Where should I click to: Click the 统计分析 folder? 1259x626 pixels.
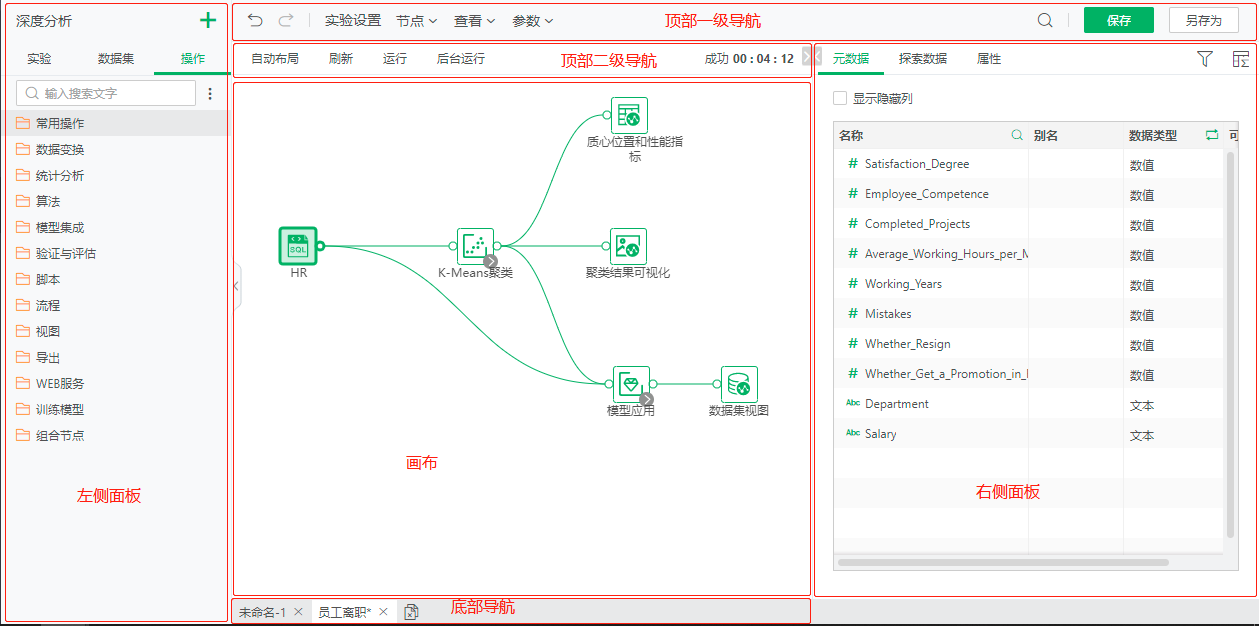(x=116, y=175)
